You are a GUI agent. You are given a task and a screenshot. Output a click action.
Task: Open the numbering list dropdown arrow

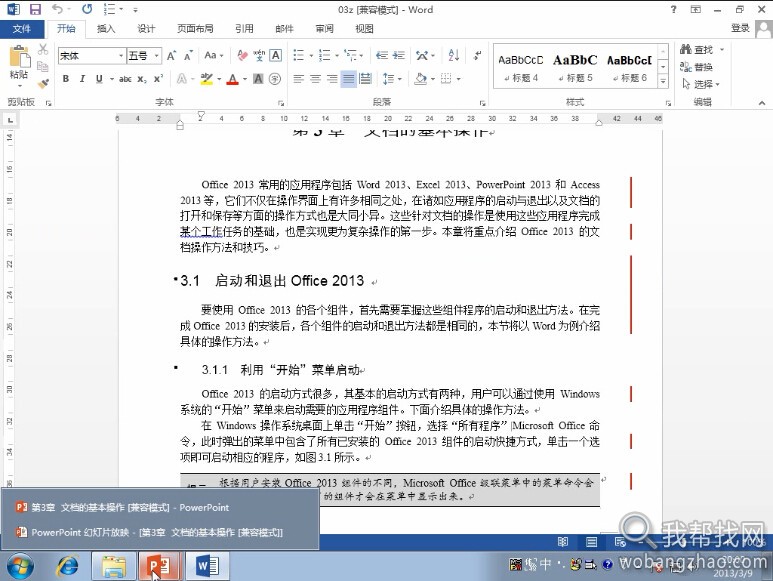[337, 56]
